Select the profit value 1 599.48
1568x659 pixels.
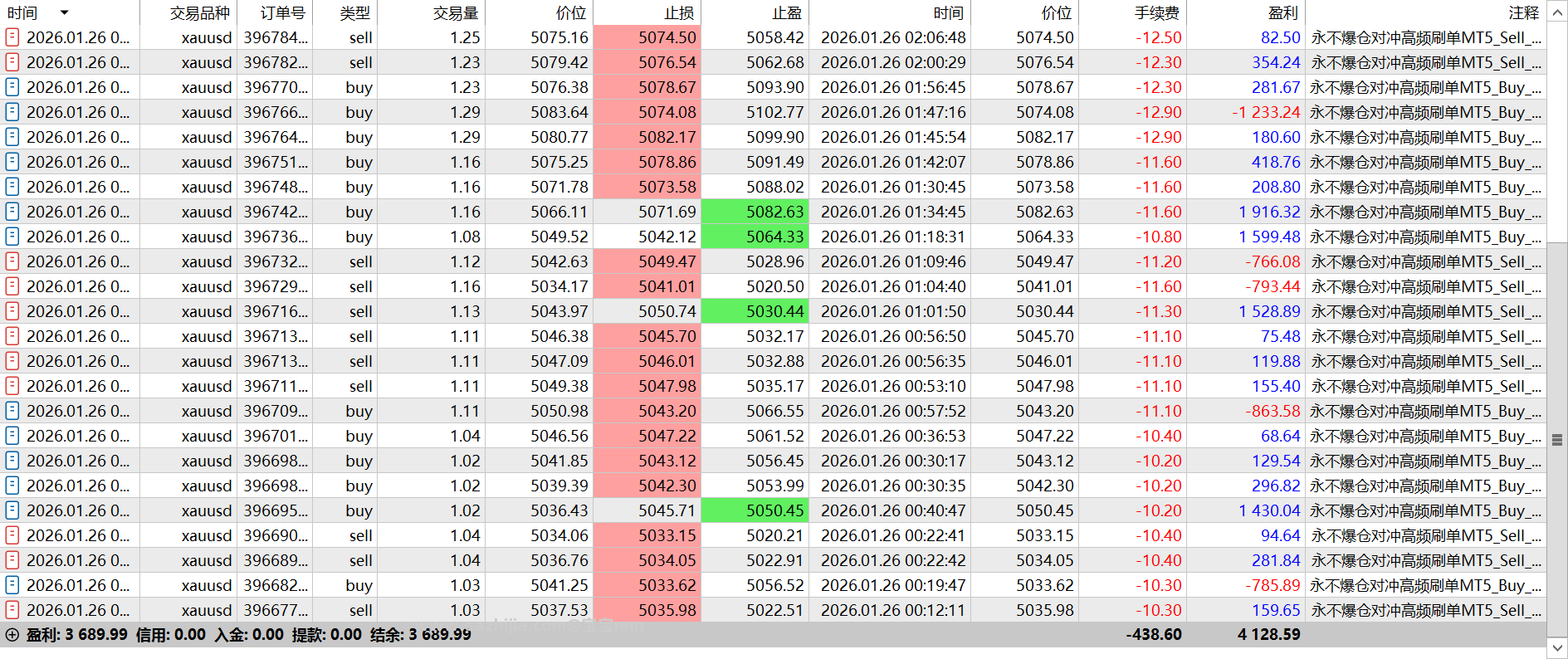point(1269,237)
